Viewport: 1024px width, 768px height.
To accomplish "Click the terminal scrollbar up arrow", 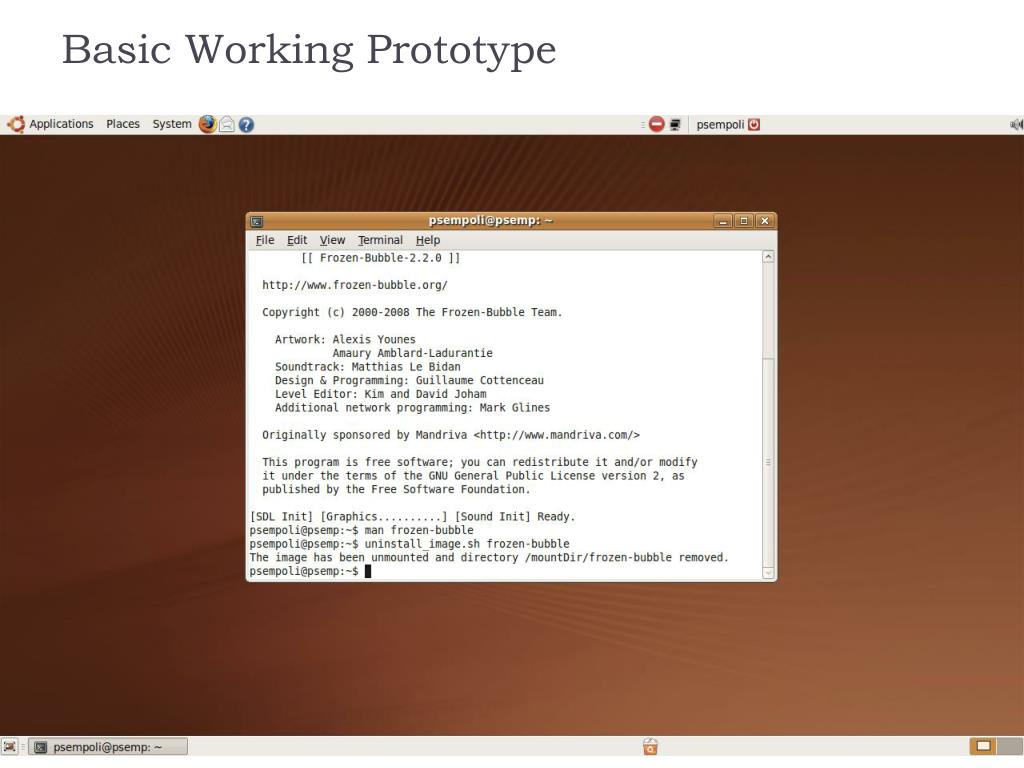I will (x=769, y=257).
